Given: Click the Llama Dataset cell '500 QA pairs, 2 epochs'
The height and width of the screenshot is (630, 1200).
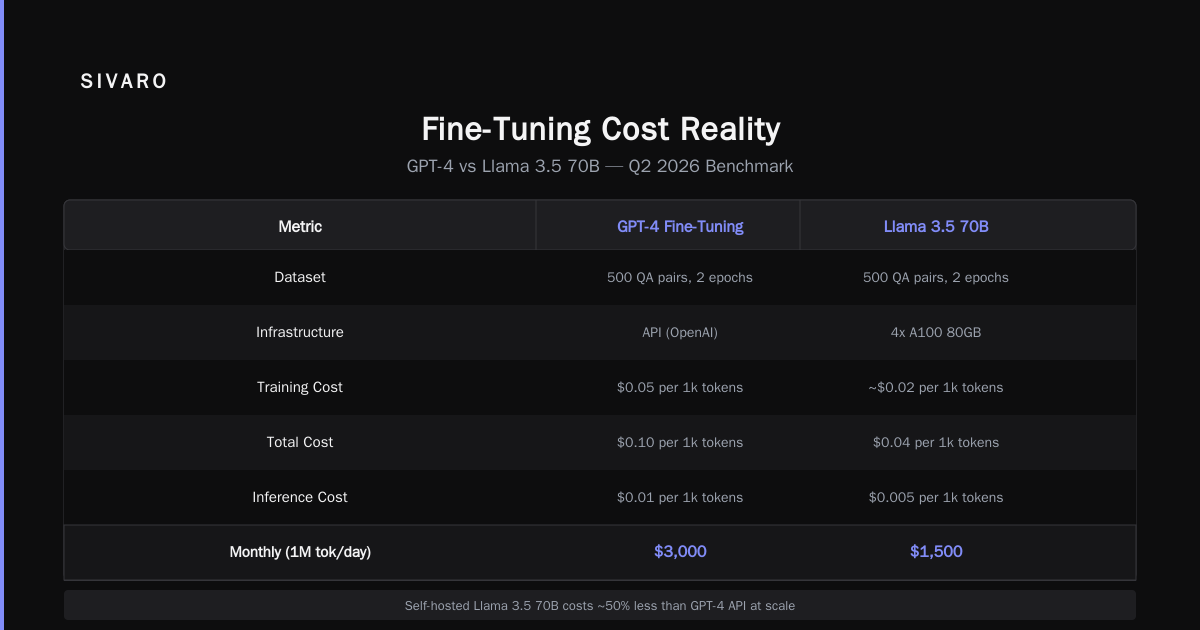Looking at the screenshot, I should 936,277.
